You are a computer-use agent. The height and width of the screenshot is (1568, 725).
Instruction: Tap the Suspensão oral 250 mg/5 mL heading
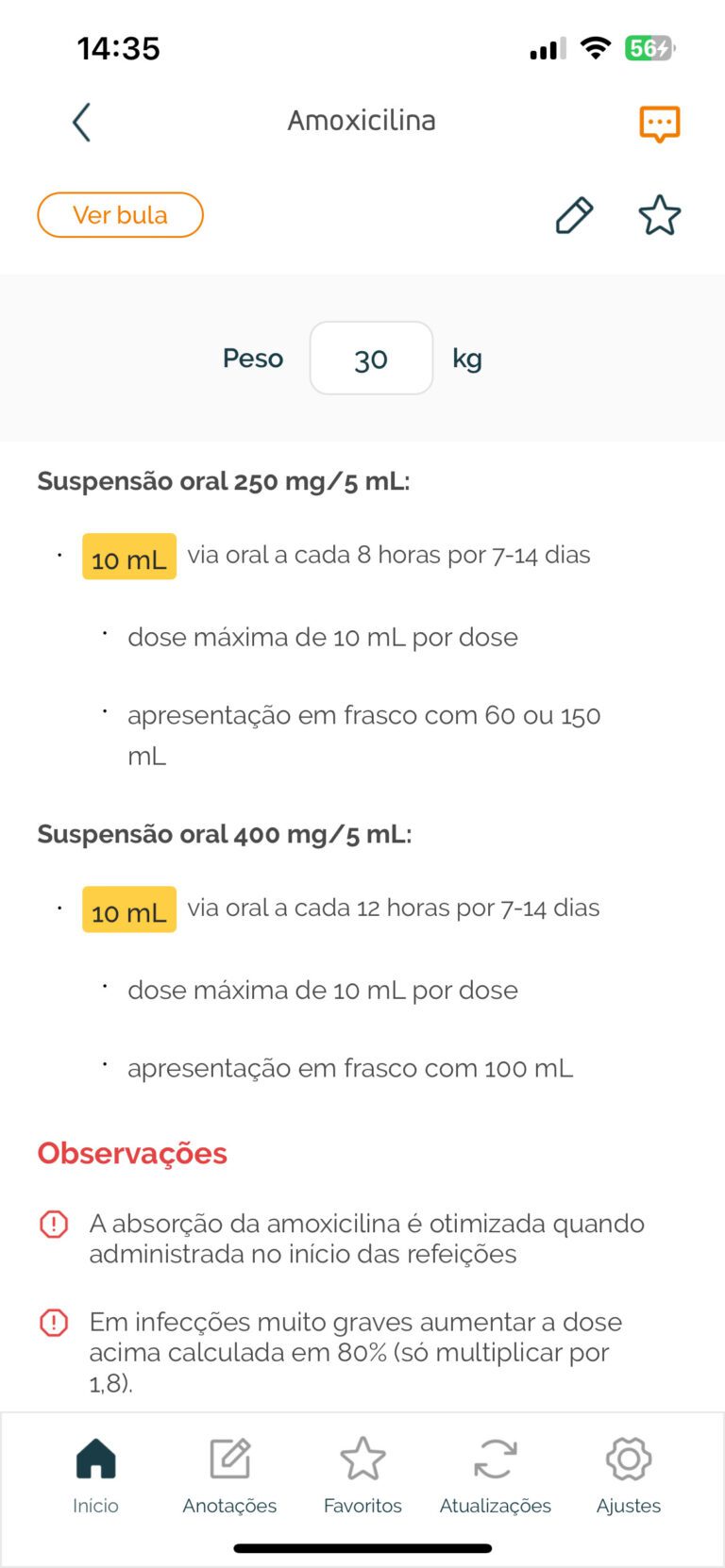224,481
